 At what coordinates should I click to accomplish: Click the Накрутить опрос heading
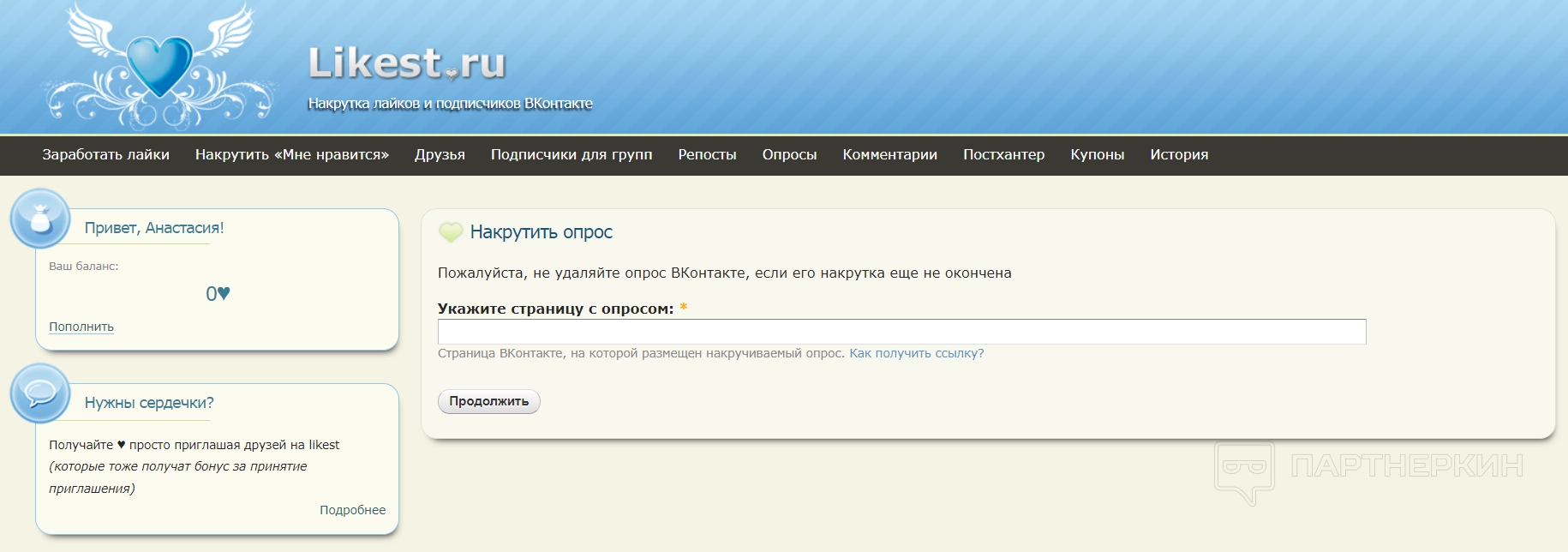click(x=542, y=232)
